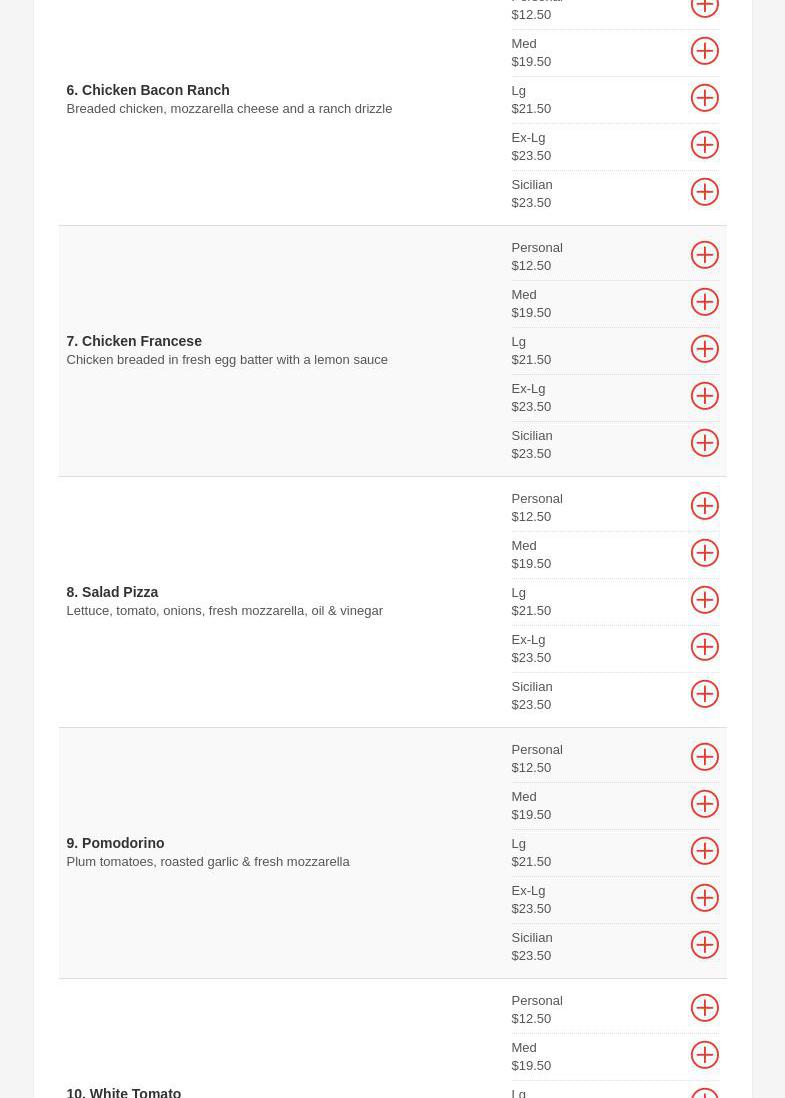Add Sicilian Chicken Bacon Ranch pizza

704,192
